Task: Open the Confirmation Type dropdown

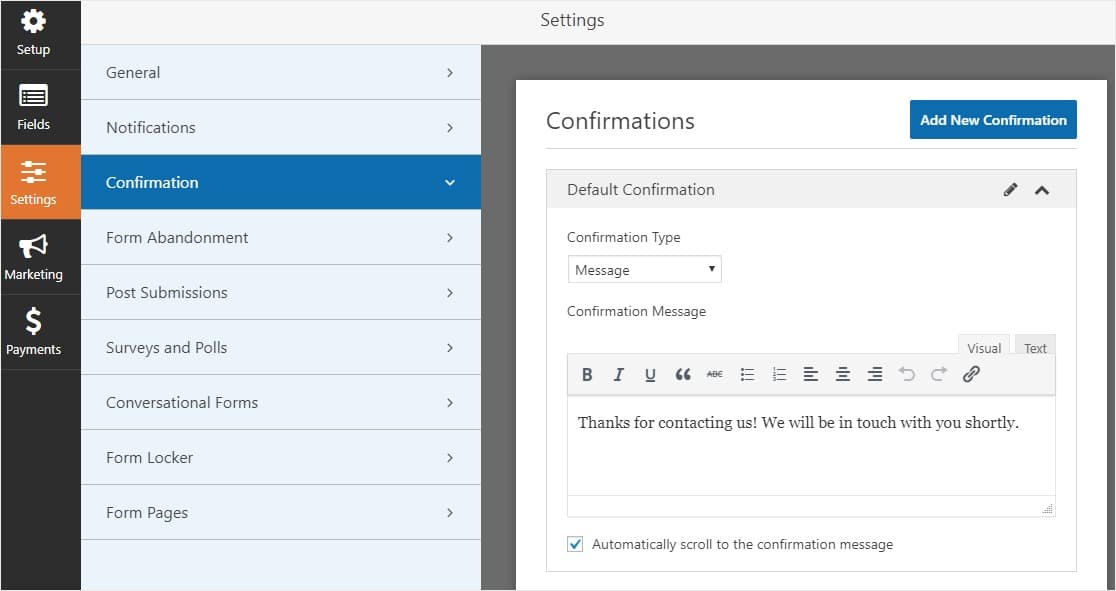Action: click(x=645, y=270)
